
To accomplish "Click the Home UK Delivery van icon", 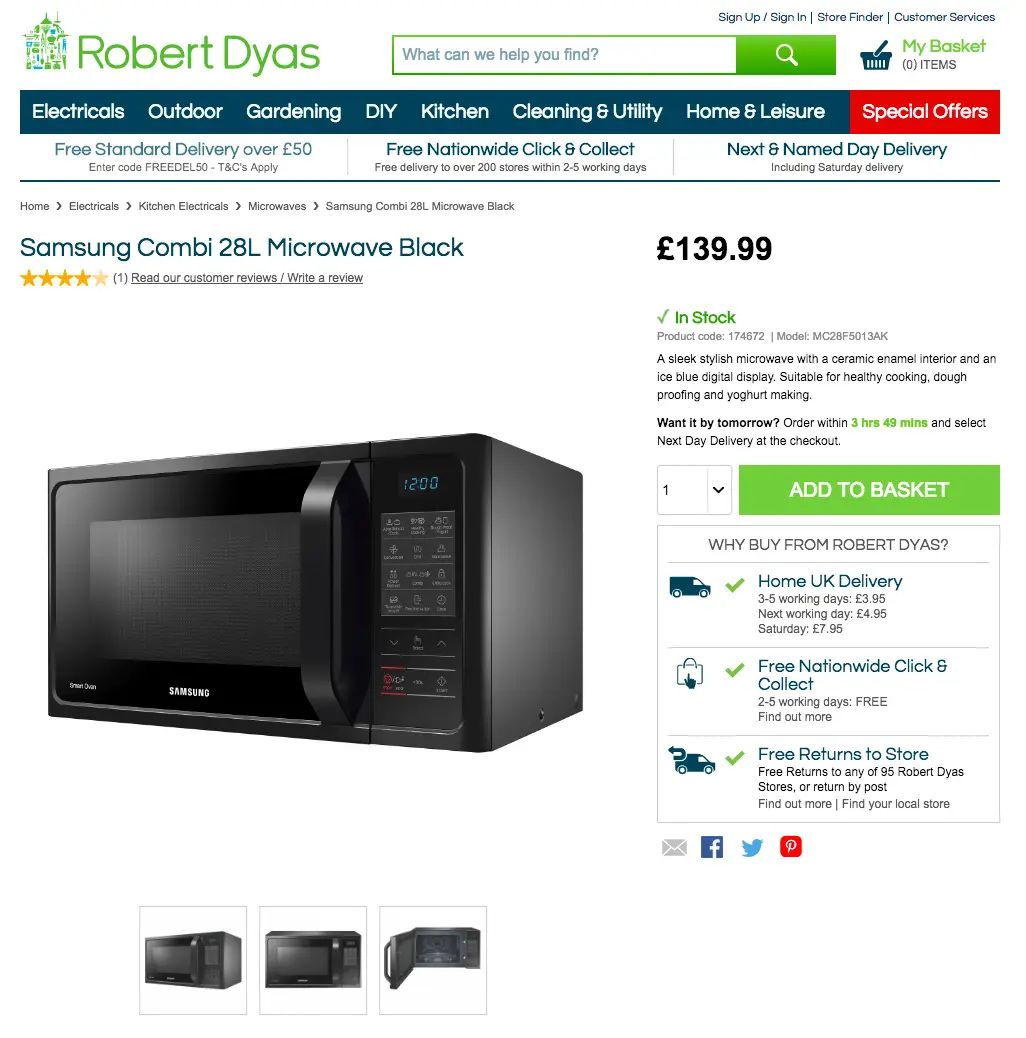I will (690, 587).
